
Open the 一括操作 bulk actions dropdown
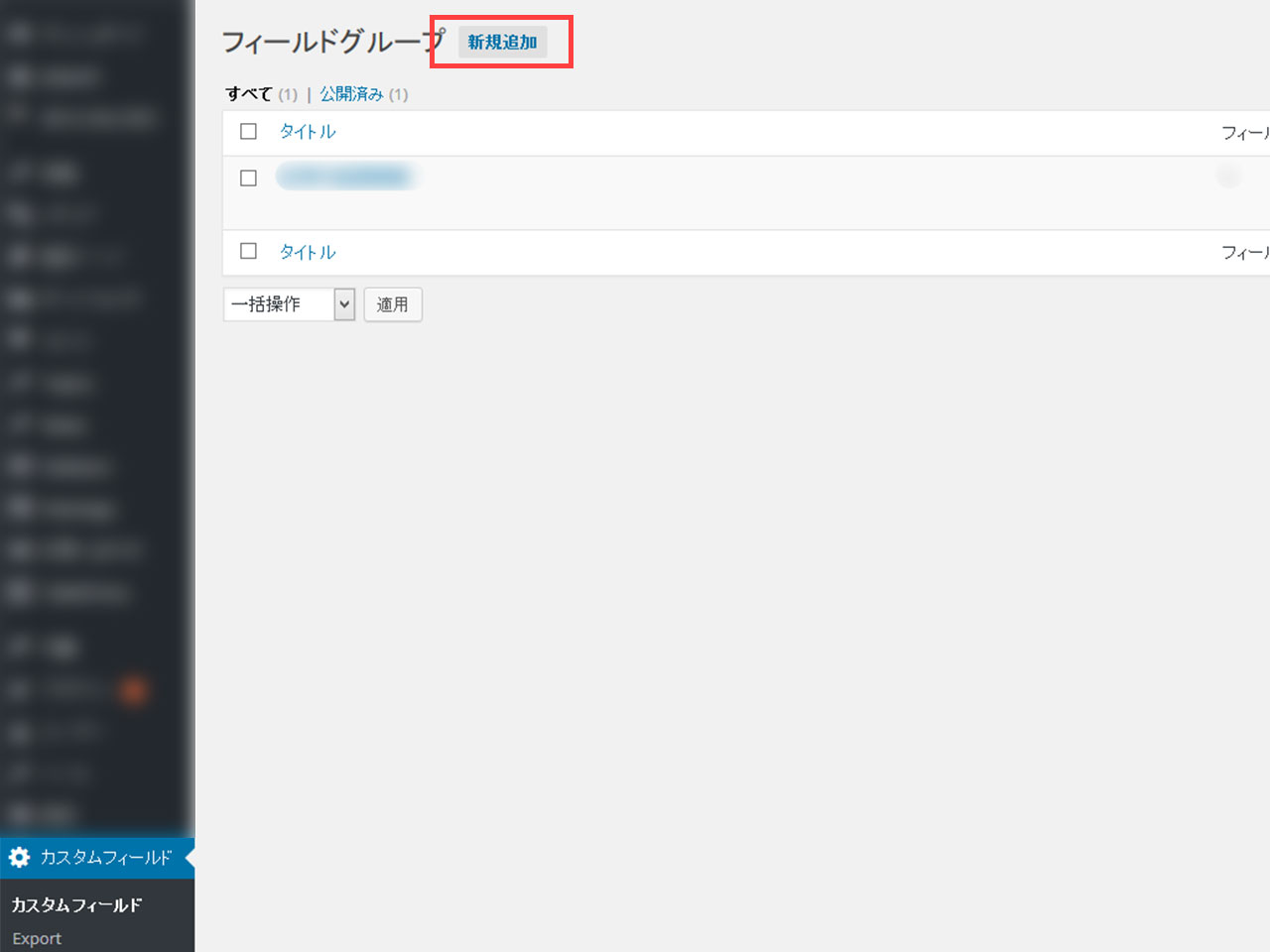(290, 304)
